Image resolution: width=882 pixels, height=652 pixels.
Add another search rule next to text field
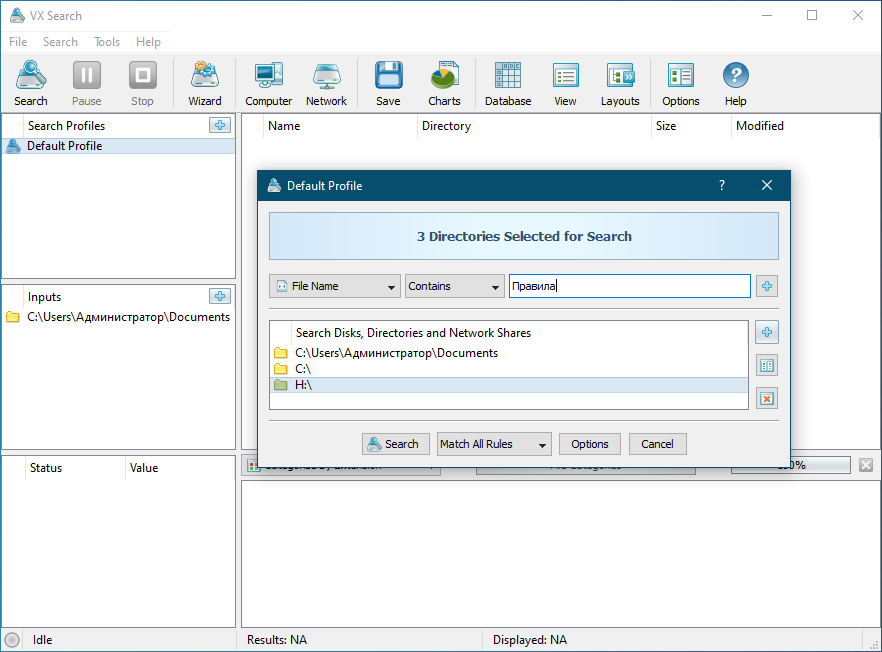click(767, 286)
